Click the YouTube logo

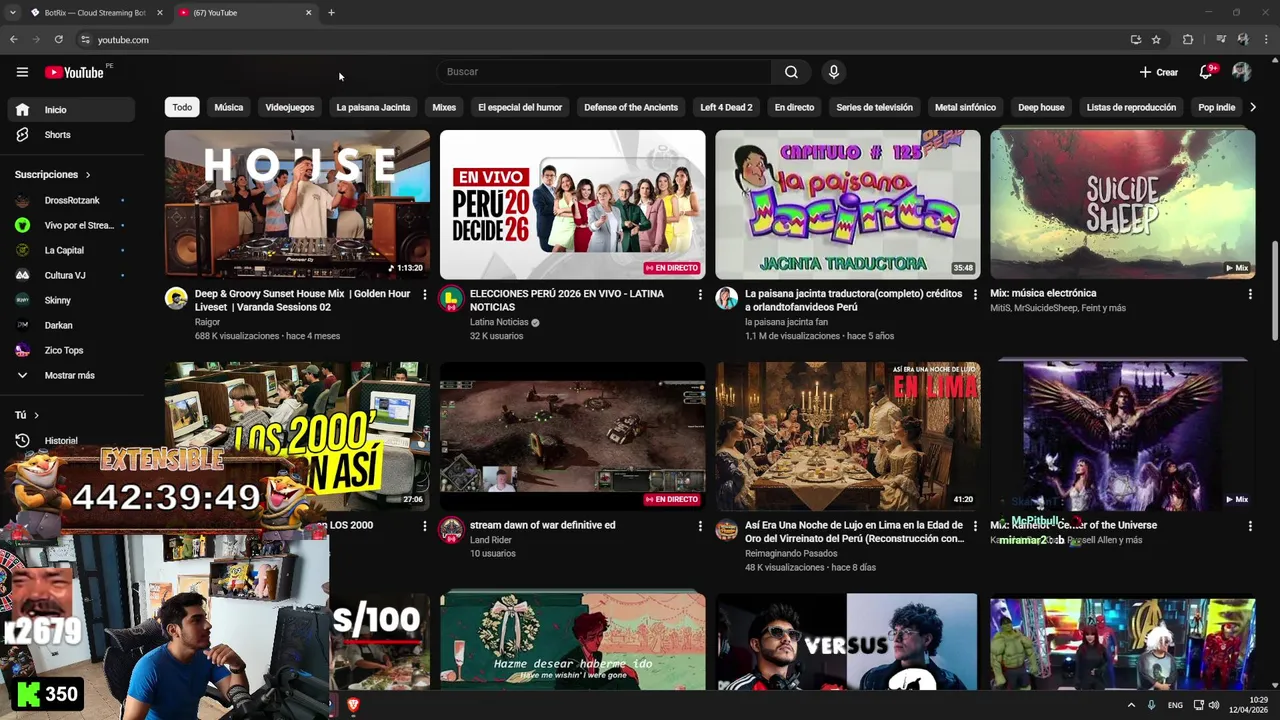click(x=75, y=72)
